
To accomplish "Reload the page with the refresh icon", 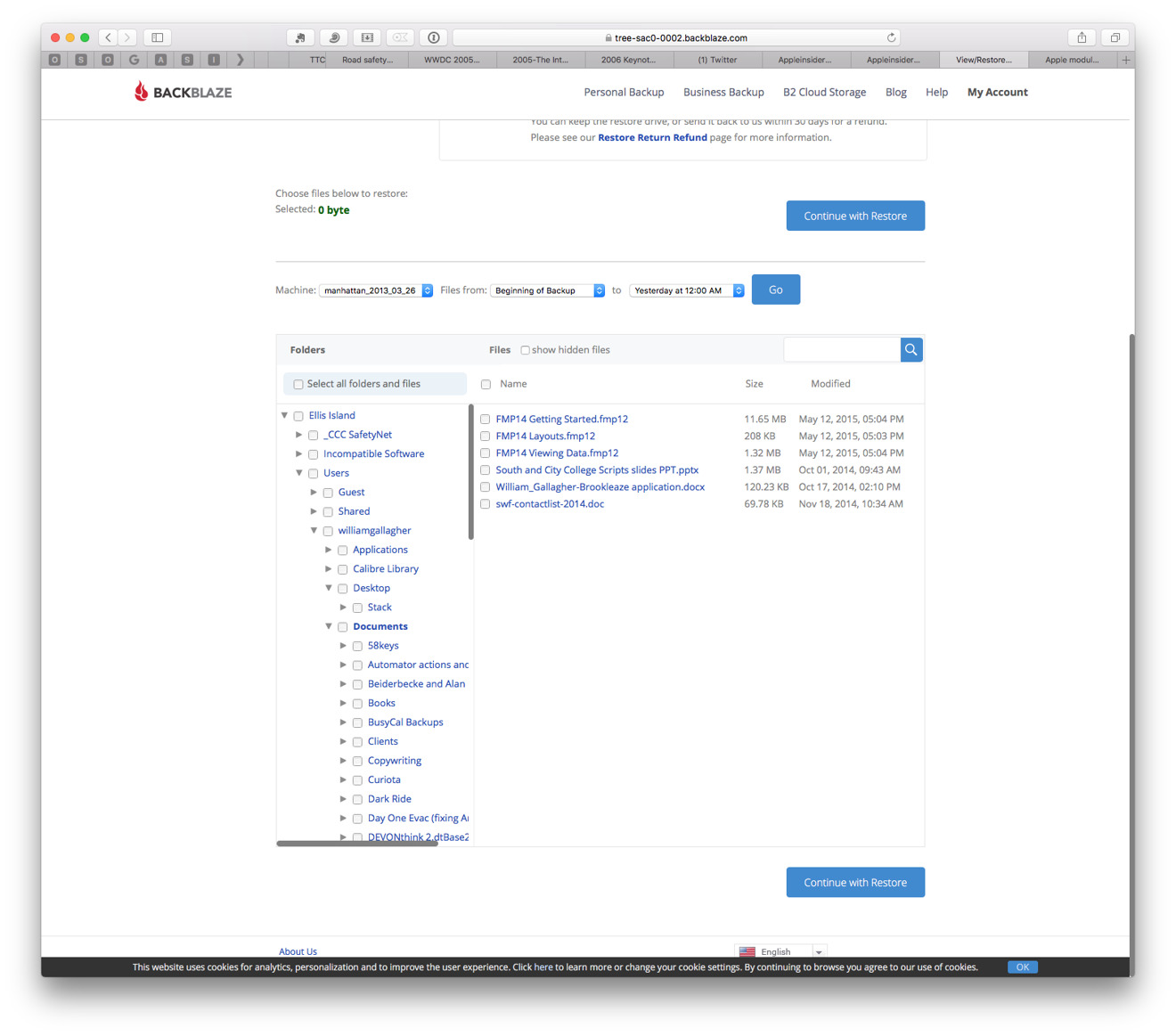I will tap(891, 37).
